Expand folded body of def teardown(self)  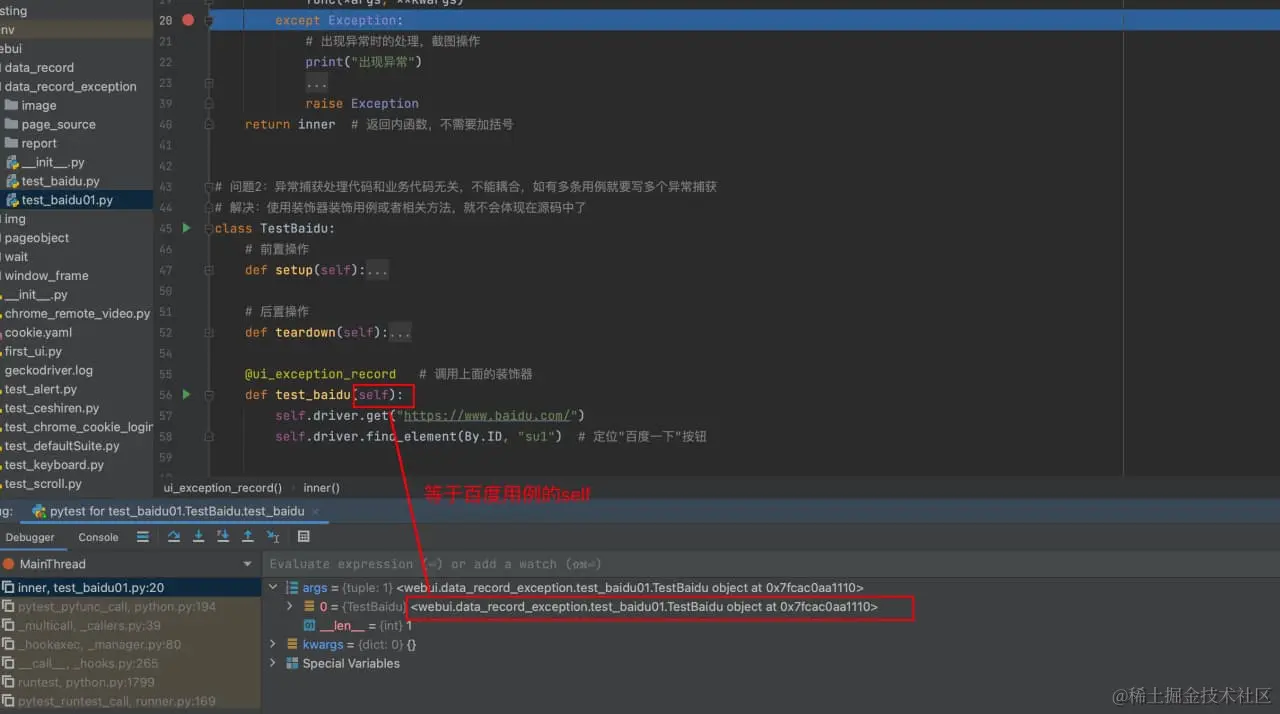click(400, 332)
